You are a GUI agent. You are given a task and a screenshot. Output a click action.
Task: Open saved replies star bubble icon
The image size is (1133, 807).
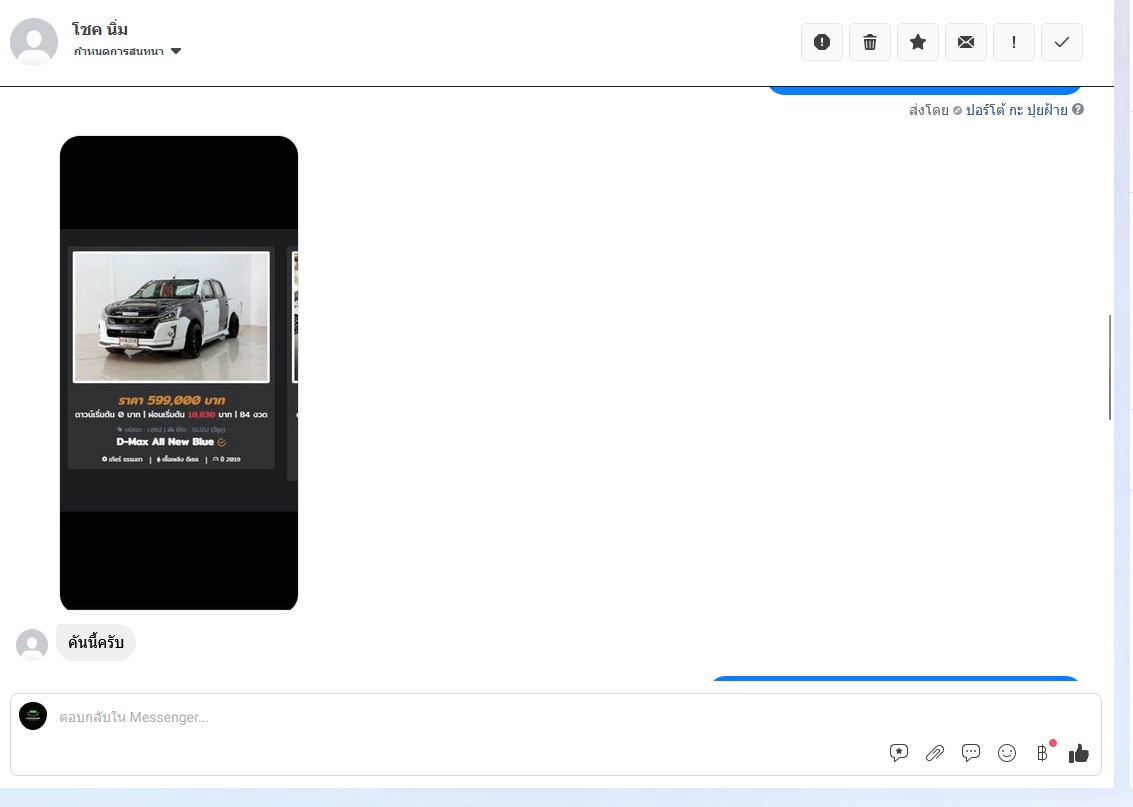(x=898, y=753)
